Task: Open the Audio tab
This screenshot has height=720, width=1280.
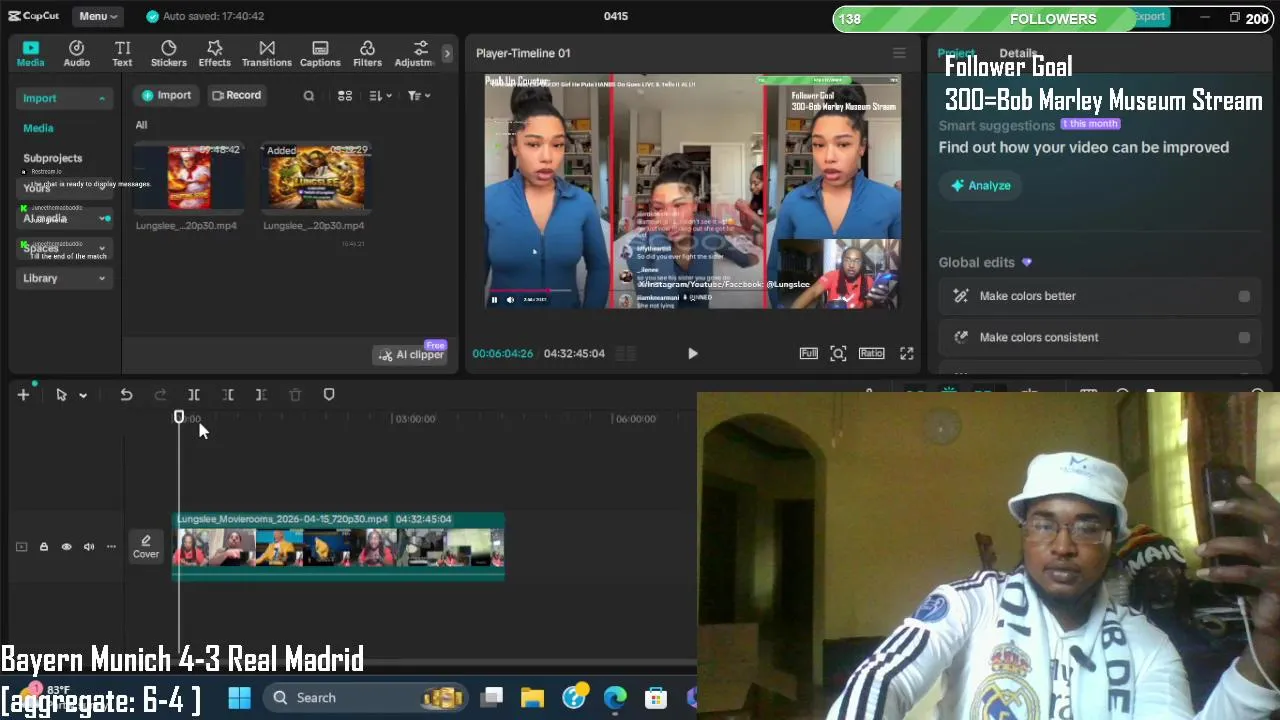Action: (x=77, y=54)
